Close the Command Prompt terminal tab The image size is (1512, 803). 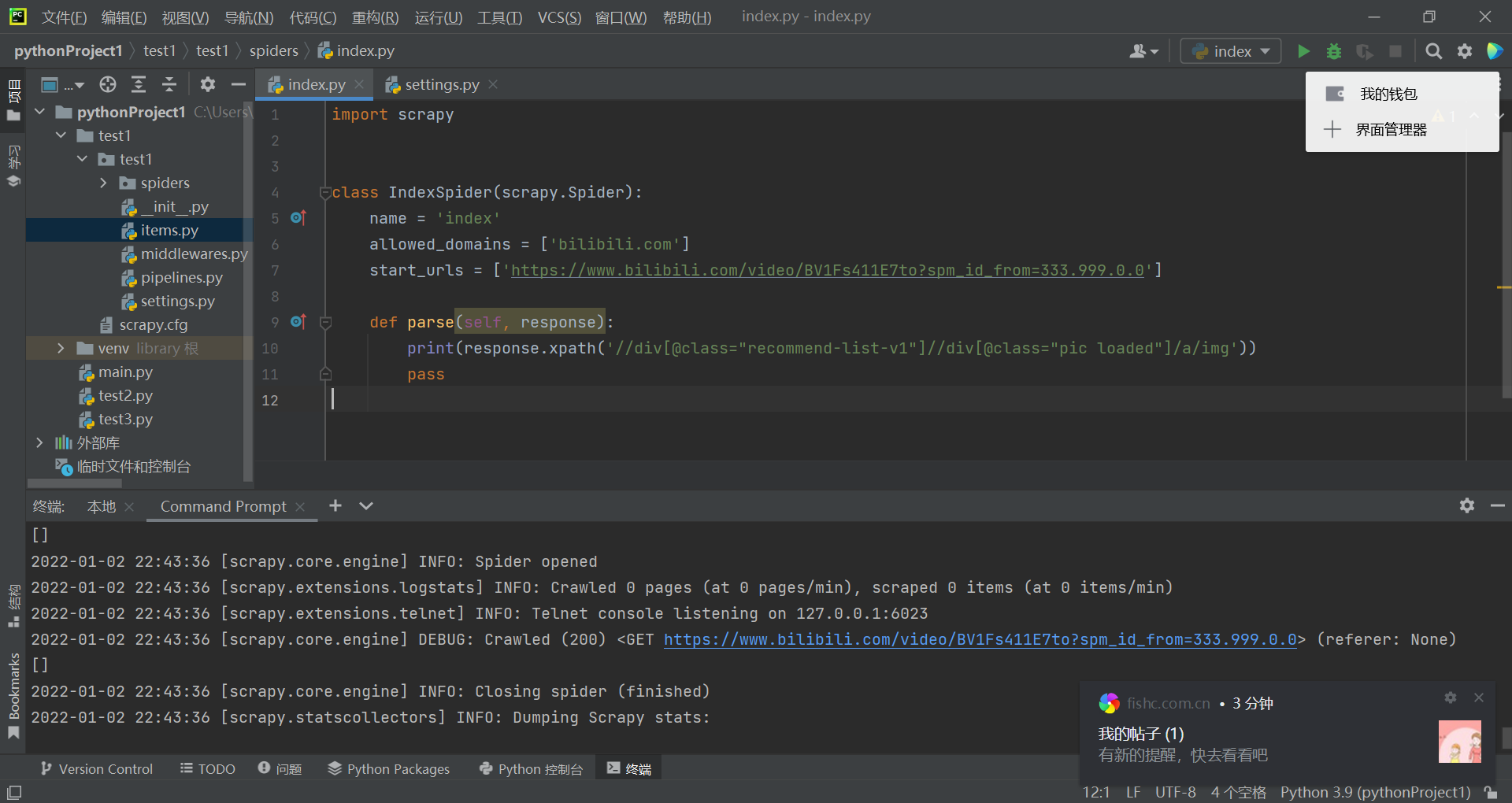click(300, 507)
